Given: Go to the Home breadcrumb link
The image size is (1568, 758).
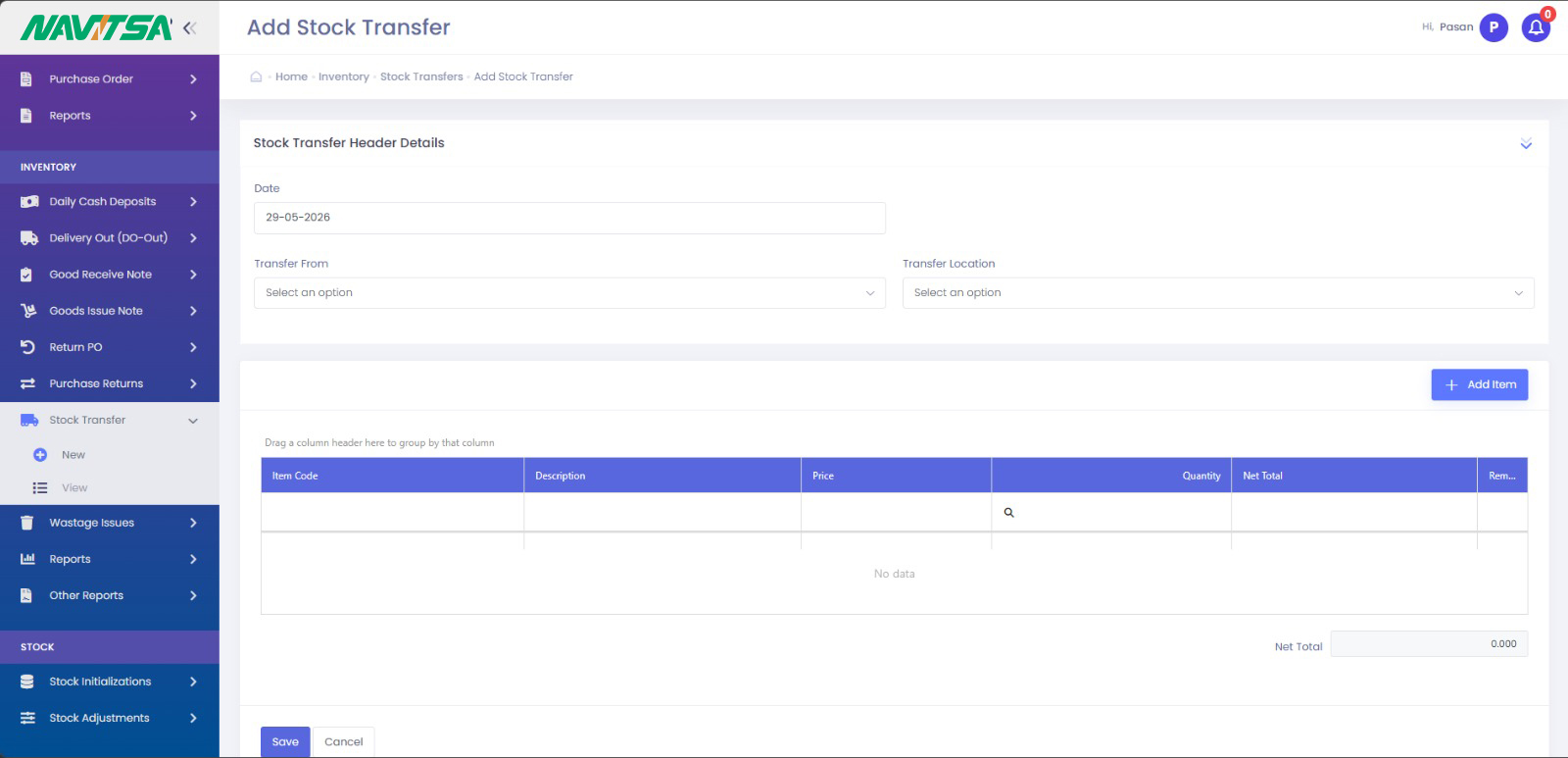Looking at the screenshot, I should pos(291,76).
